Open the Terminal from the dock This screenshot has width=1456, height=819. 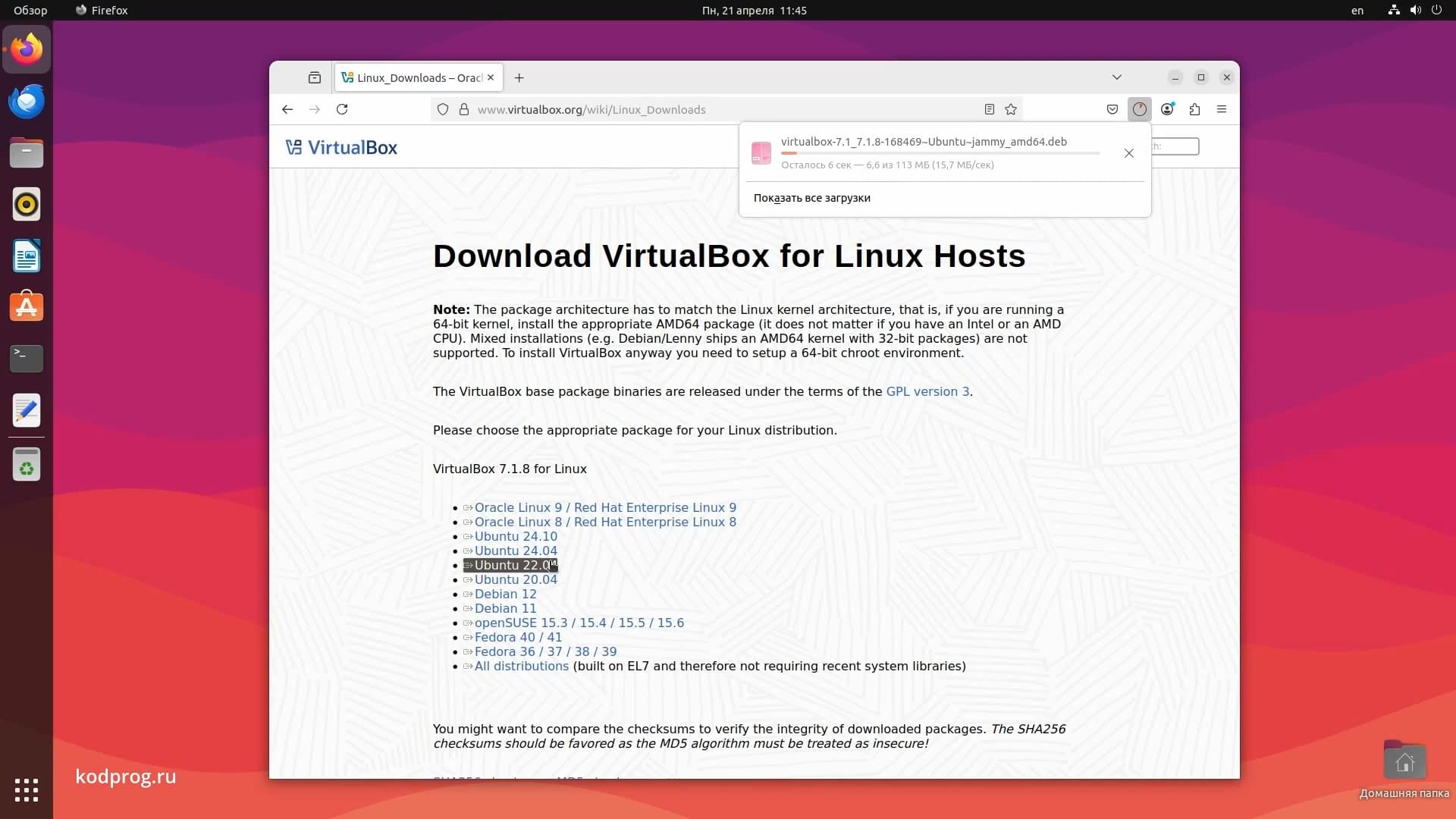click(27, 359)
